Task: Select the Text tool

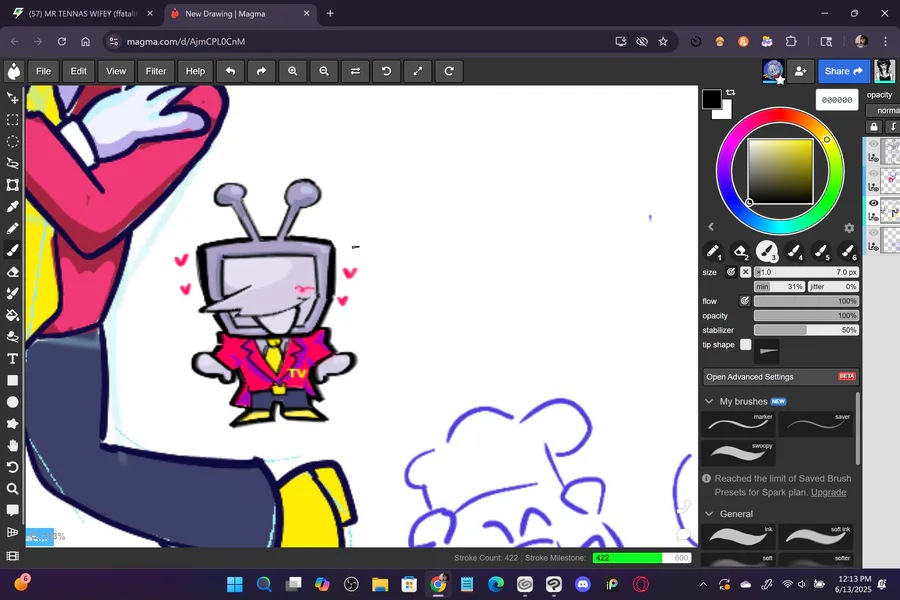Action: point(13,359)
